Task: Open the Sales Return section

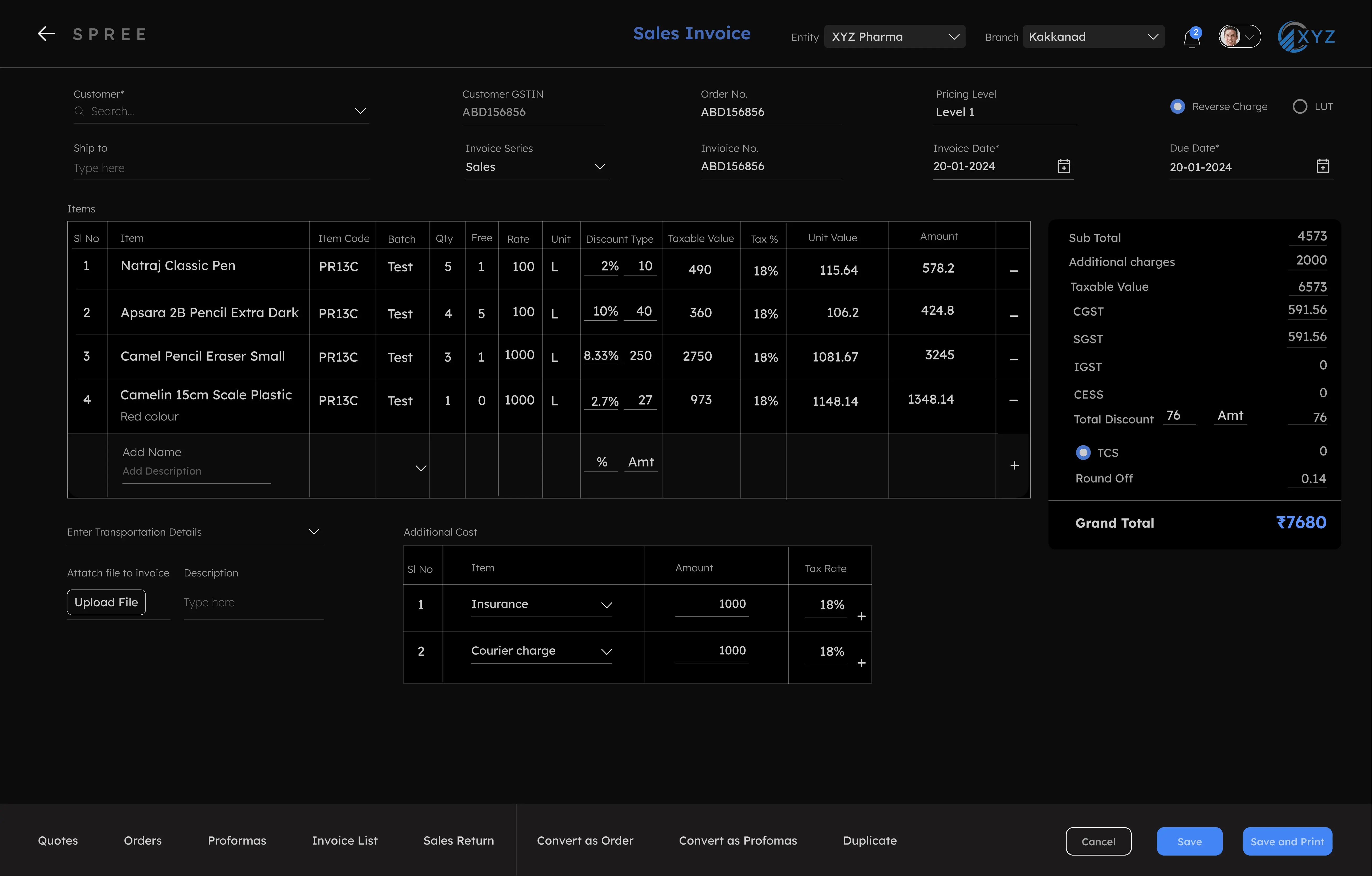Action: click(458, 840)
